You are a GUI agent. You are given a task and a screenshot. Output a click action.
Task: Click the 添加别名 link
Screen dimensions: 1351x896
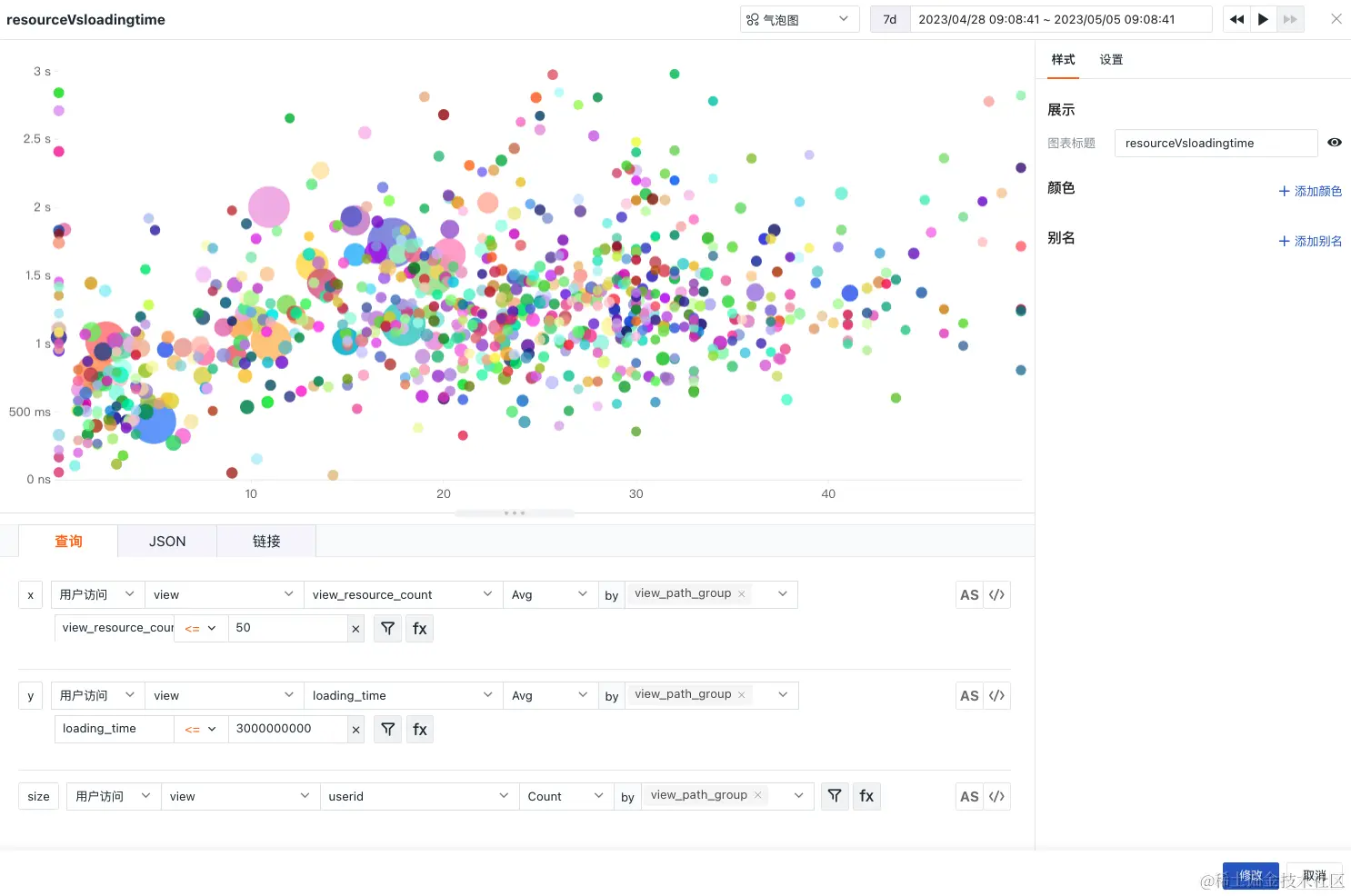(1310, 241)
